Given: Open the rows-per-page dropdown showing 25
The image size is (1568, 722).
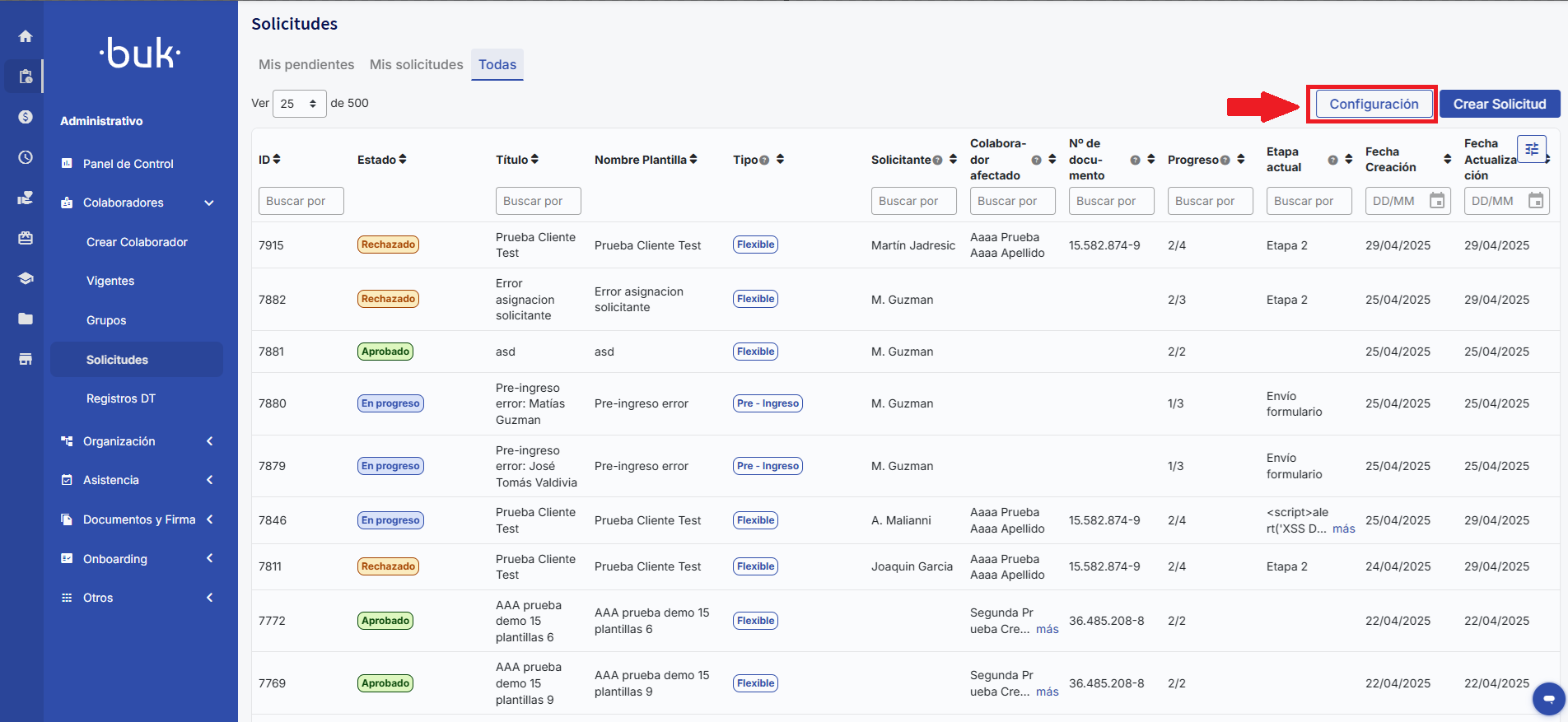Looking at the screenshot, I should coord(299,104).
